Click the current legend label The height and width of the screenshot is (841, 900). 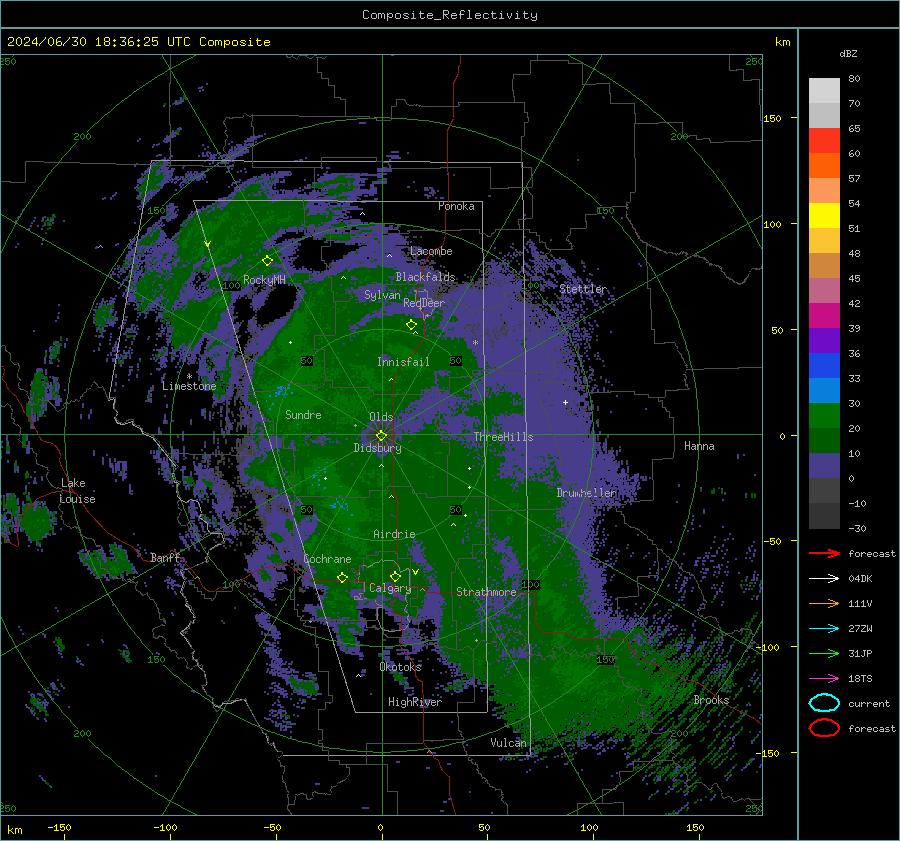(868, 703)
